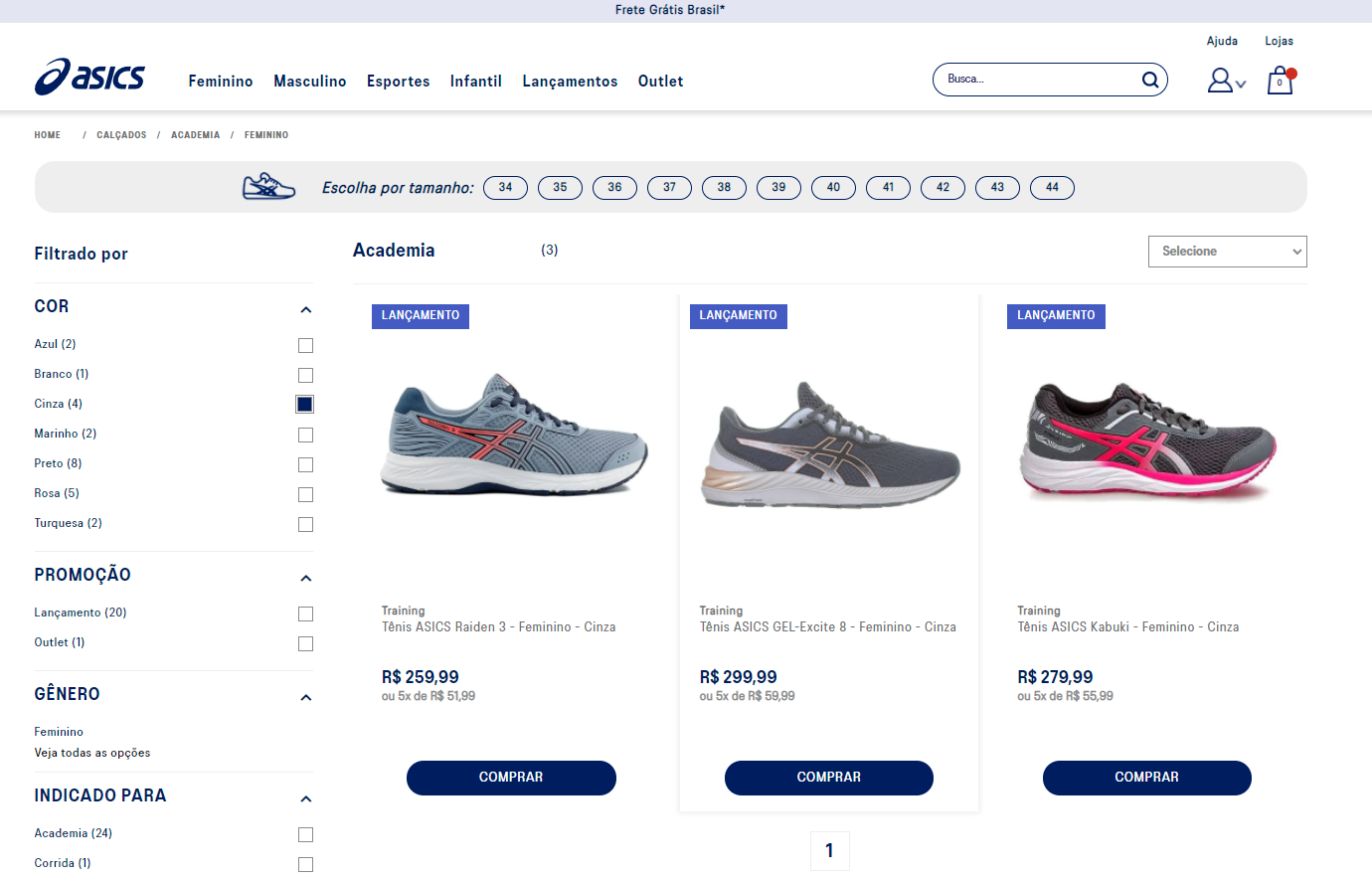
Task: Click the FEMININO breadcrumb
Action: click(x=266, y=135)
